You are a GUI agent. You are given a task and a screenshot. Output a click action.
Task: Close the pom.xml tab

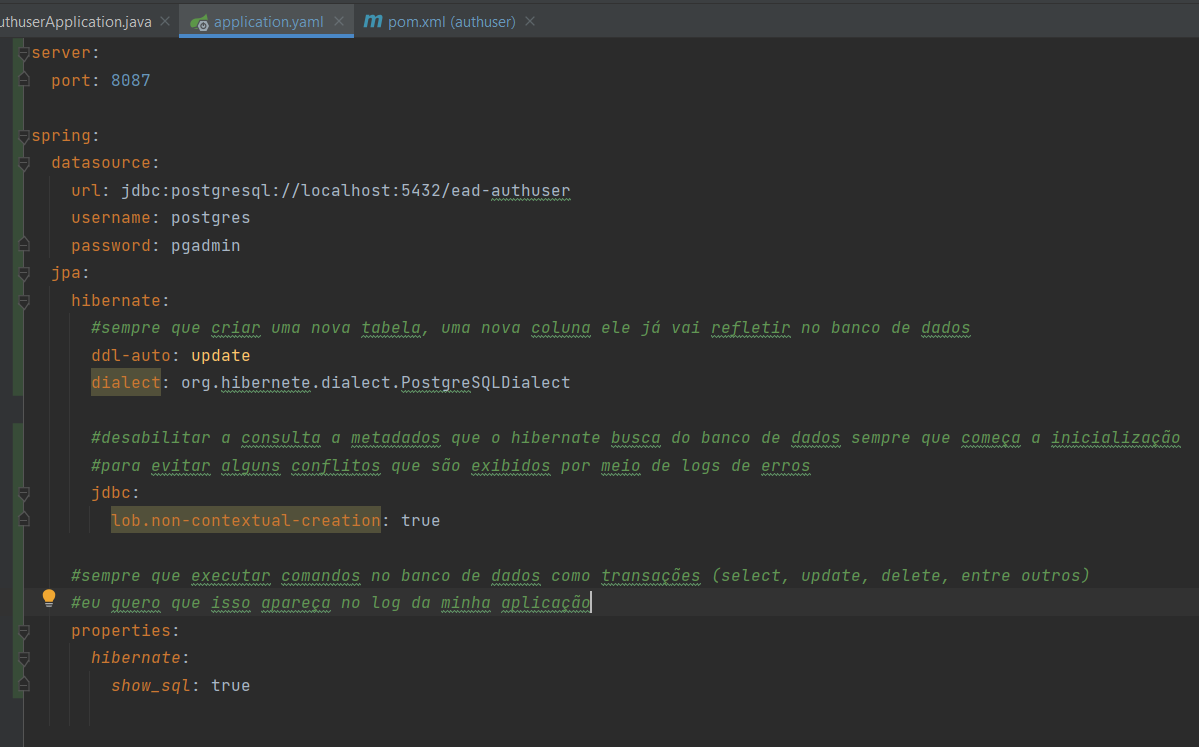tap(529, 19)
